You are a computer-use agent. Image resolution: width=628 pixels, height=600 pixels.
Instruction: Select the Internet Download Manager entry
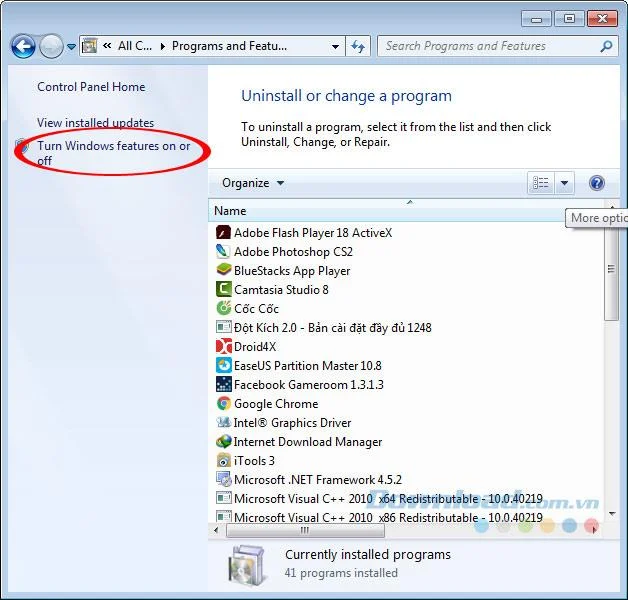tap(308, 442)
